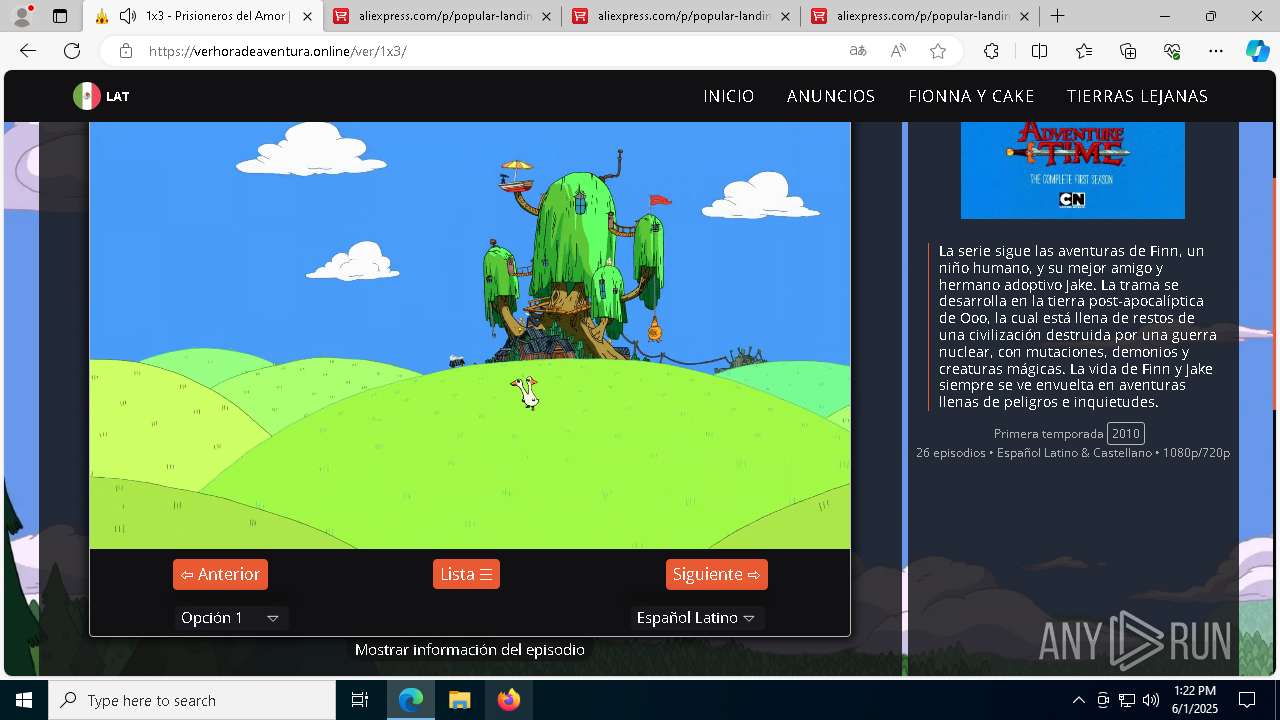The image size is (1280, 720).
Task: Open Task View on the taskbar
Action: (360, 700)
